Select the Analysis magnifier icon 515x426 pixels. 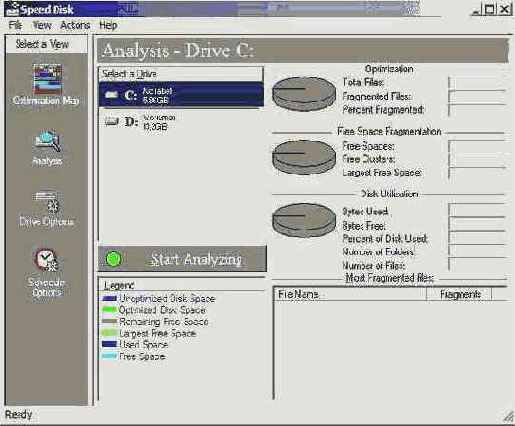point(47,142)
